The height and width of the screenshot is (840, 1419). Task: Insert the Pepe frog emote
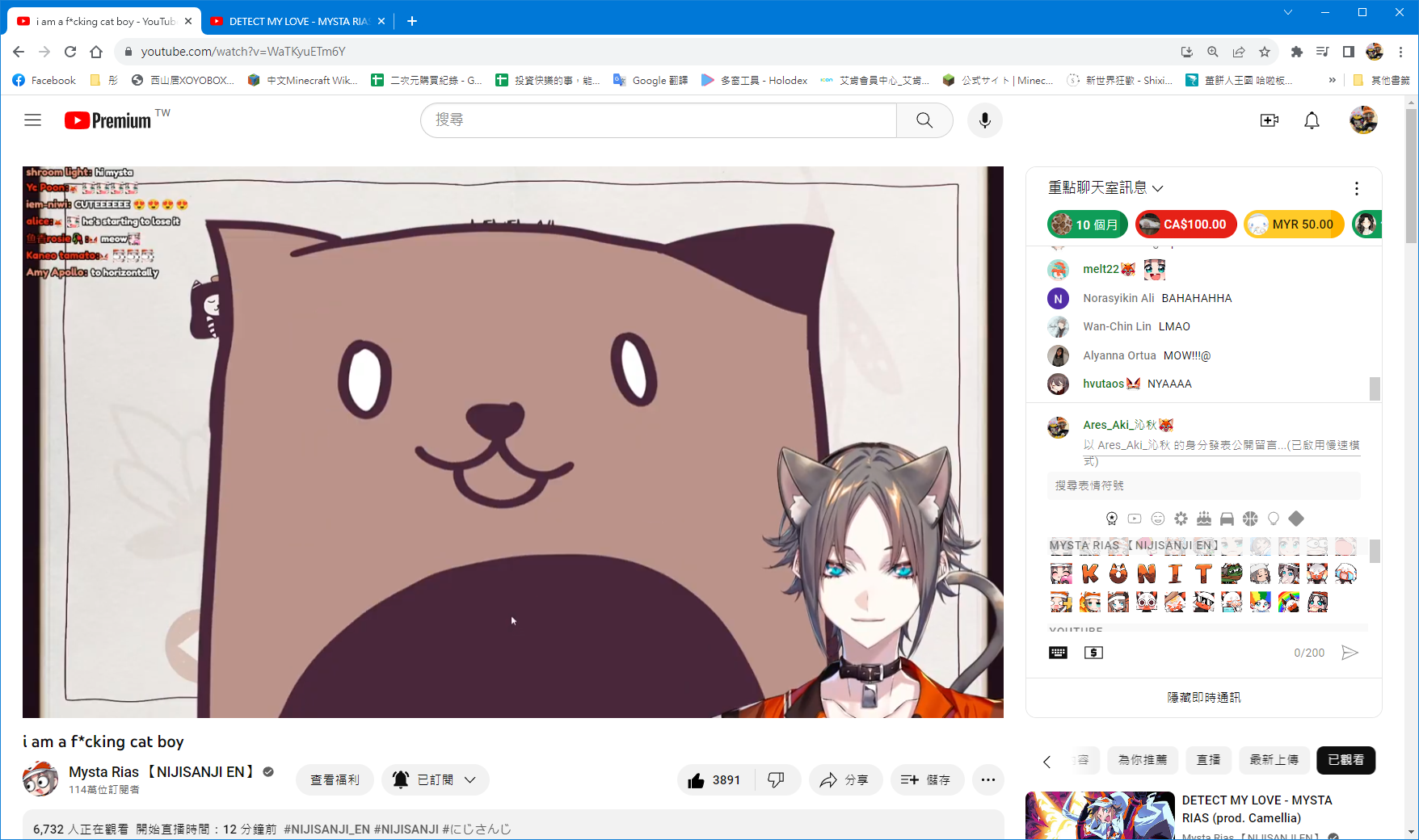point(1232,574)
